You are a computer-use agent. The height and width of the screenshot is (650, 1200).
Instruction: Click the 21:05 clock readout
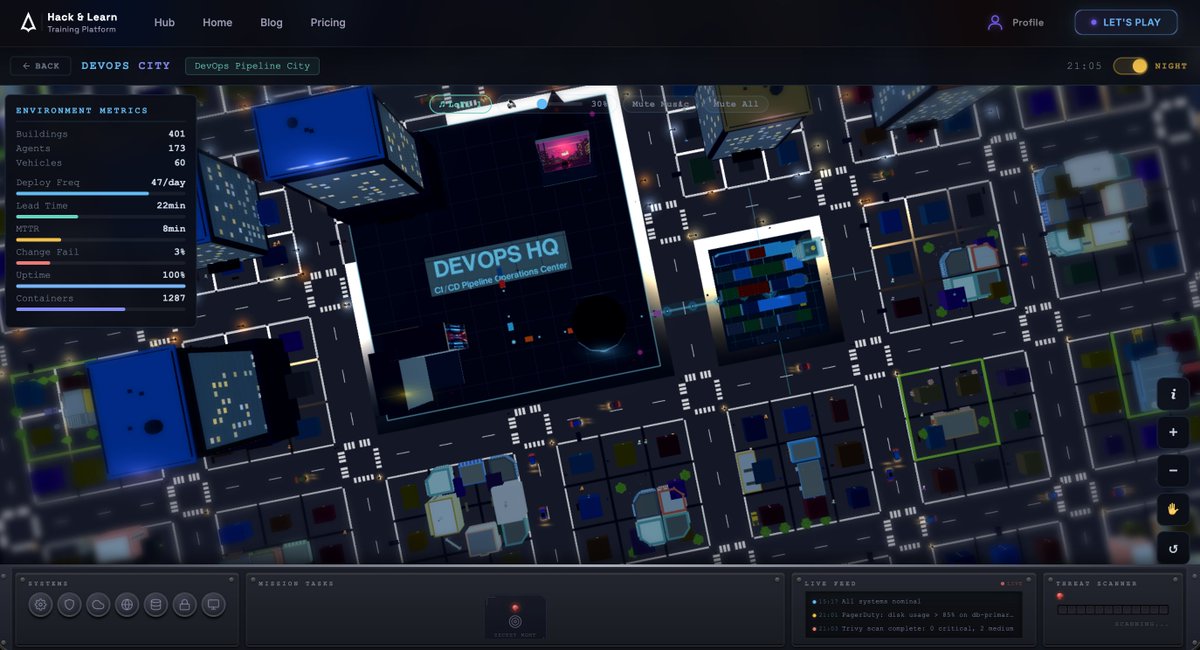pos(1084,66)
